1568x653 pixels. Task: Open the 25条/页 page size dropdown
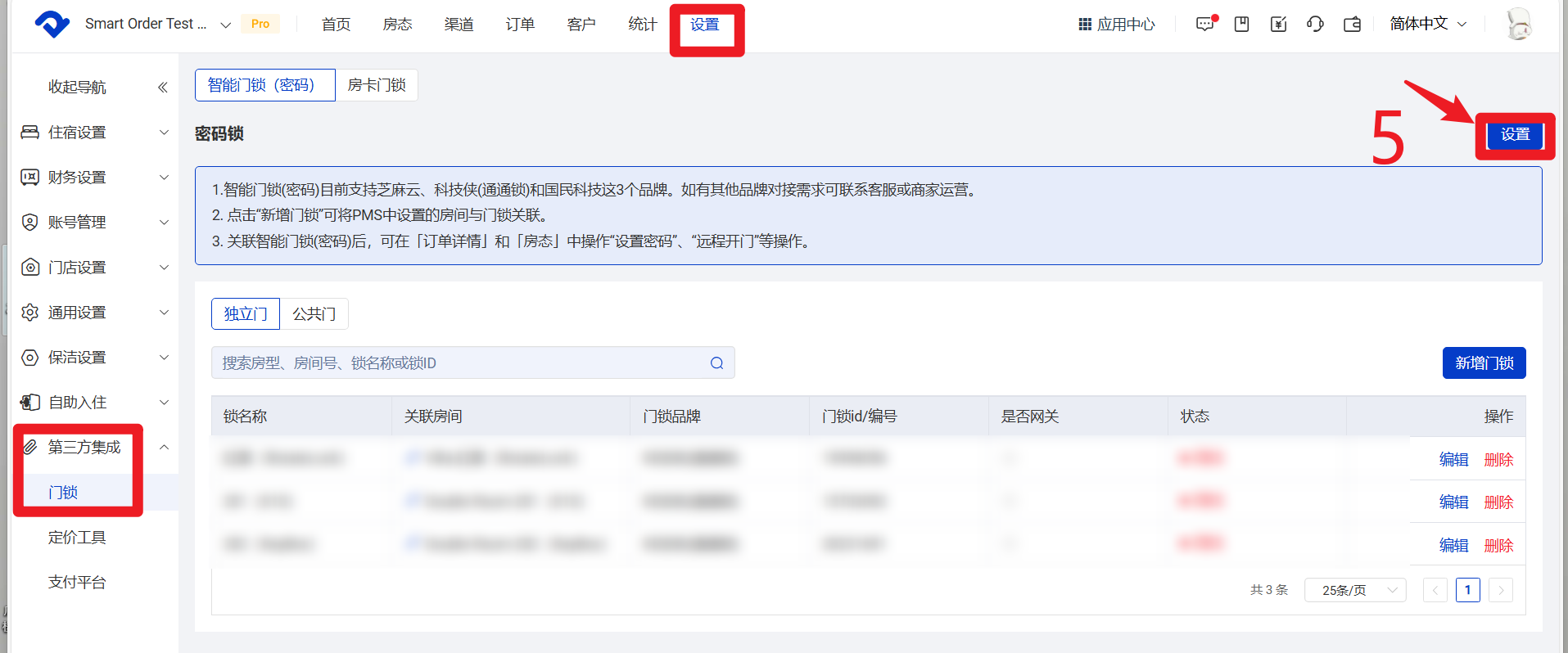point(1354,590)
